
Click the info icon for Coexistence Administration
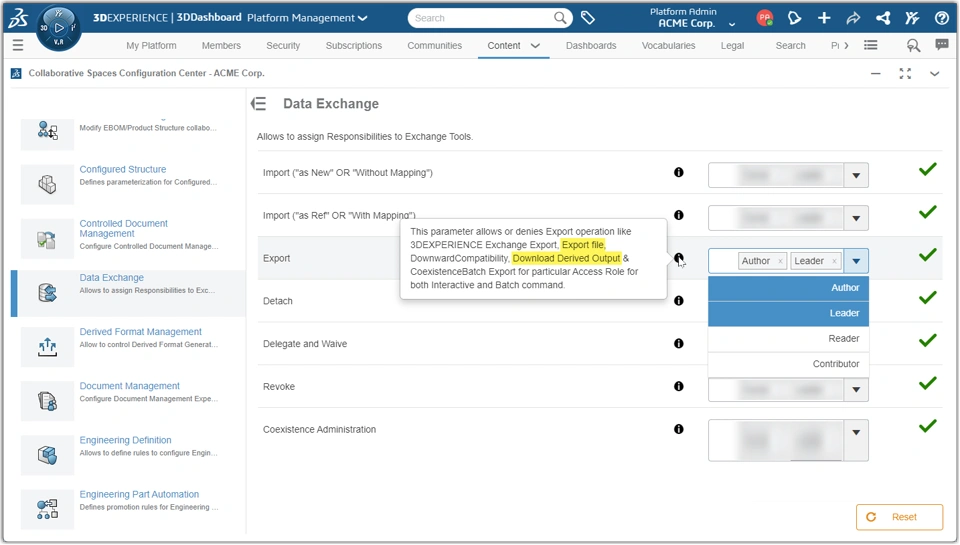click(679, 429)
